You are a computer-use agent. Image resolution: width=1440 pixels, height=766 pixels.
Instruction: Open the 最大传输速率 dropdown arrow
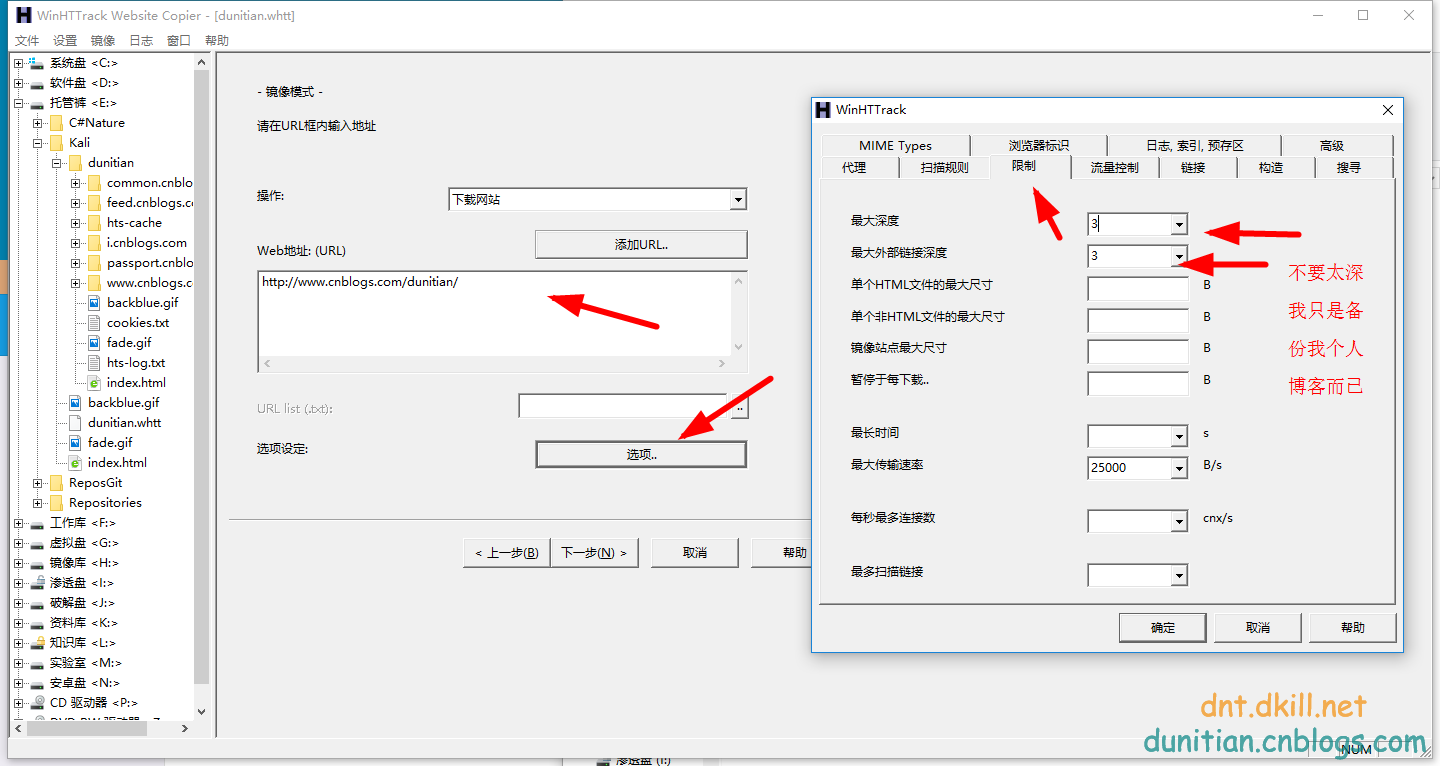point(1179,468)
